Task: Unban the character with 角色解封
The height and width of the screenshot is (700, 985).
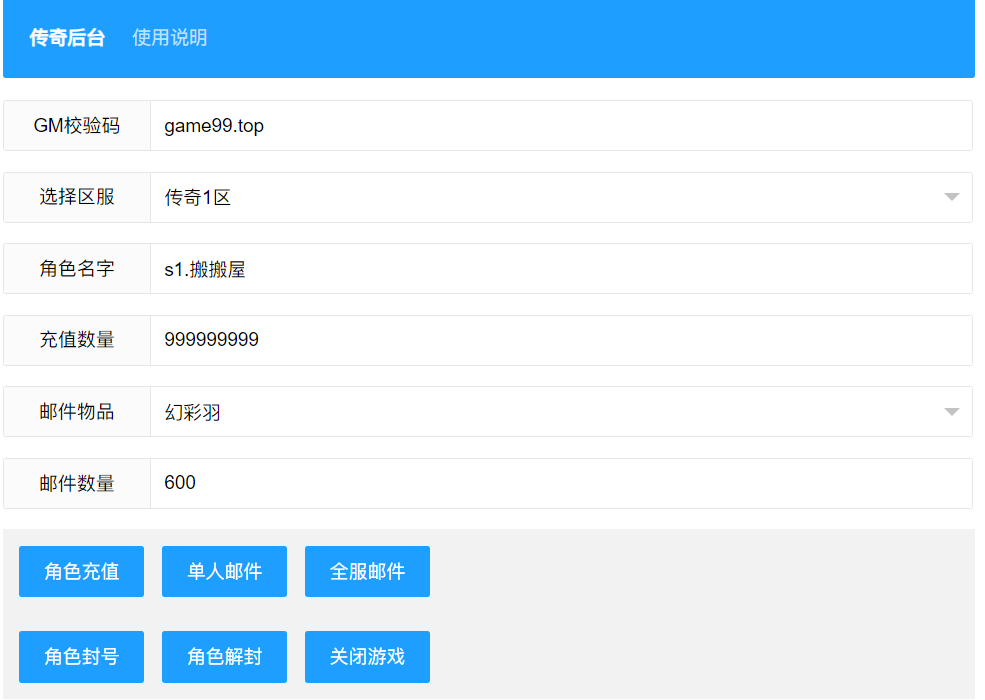Action: pos(224,657)
